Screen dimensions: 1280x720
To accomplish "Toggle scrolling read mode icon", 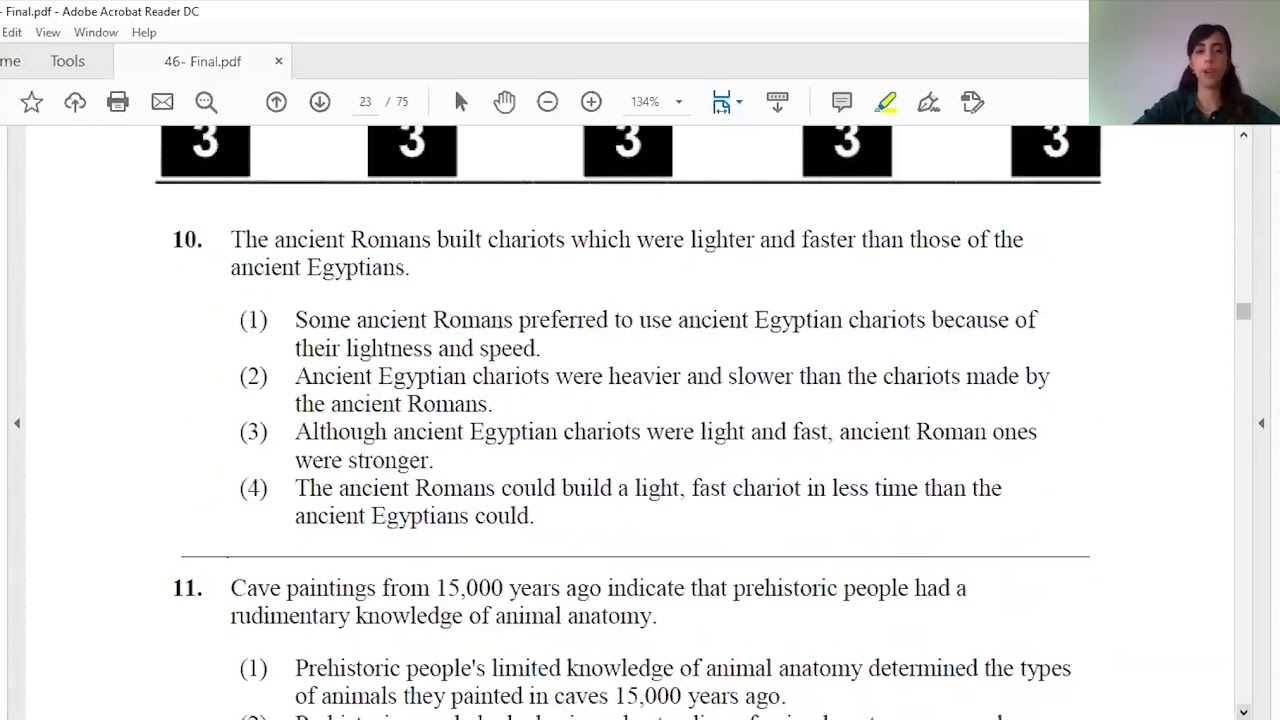I will point(777,102).
